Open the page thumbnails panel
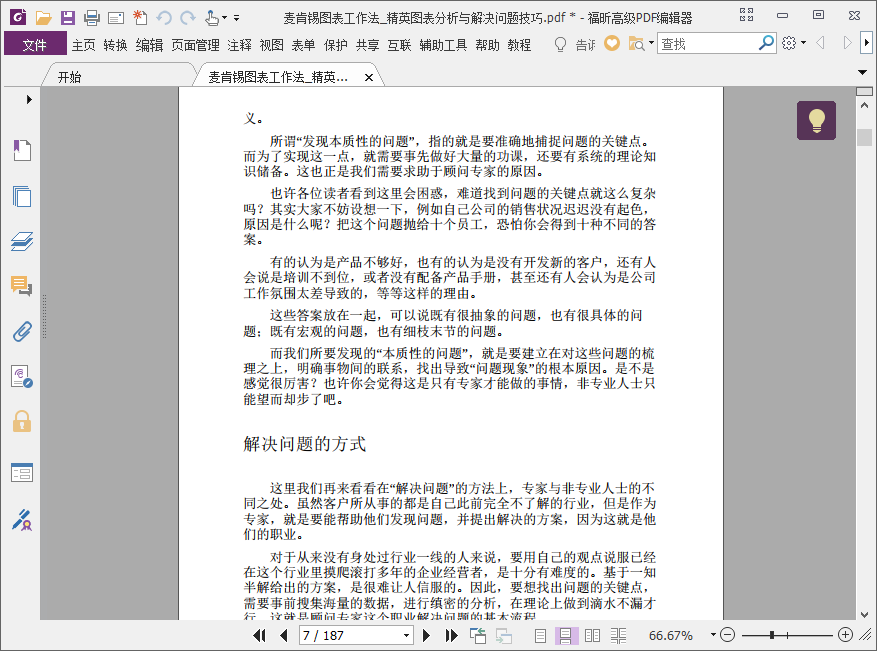The width and height of the screenshot is (877, 651). pos(22,196)
